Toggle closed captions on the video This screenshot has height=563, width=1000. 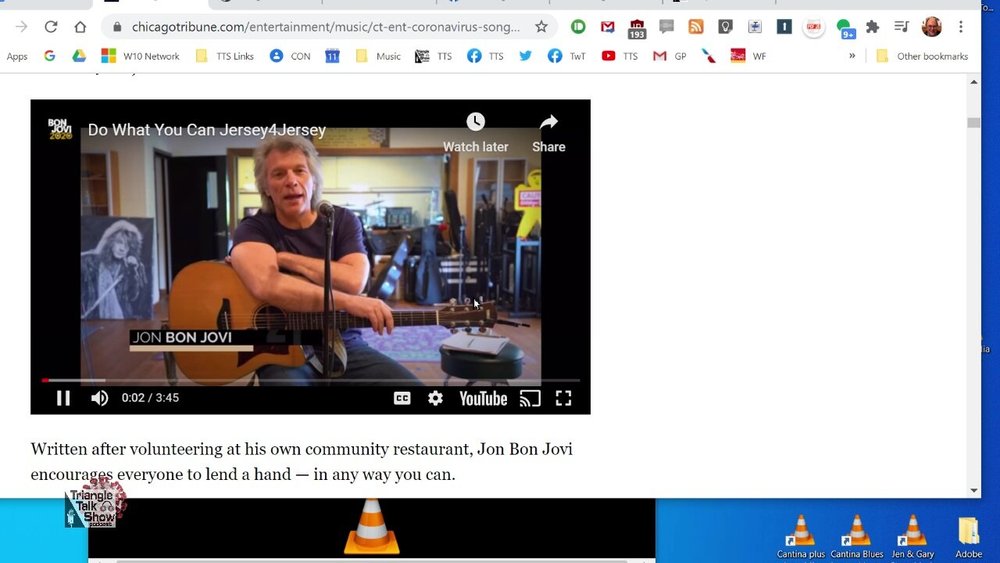[x=402, y=398]
